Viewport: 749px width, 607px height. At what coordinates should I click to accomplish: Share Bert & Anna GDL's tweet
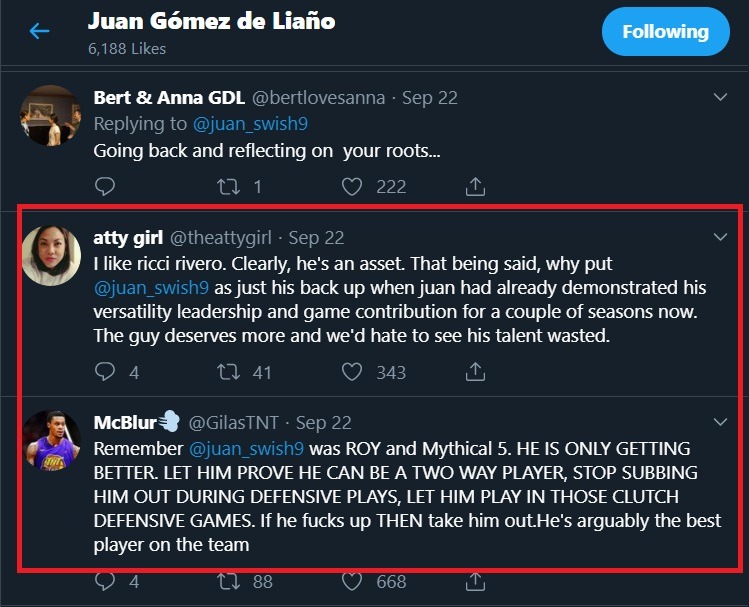[476, 186]
